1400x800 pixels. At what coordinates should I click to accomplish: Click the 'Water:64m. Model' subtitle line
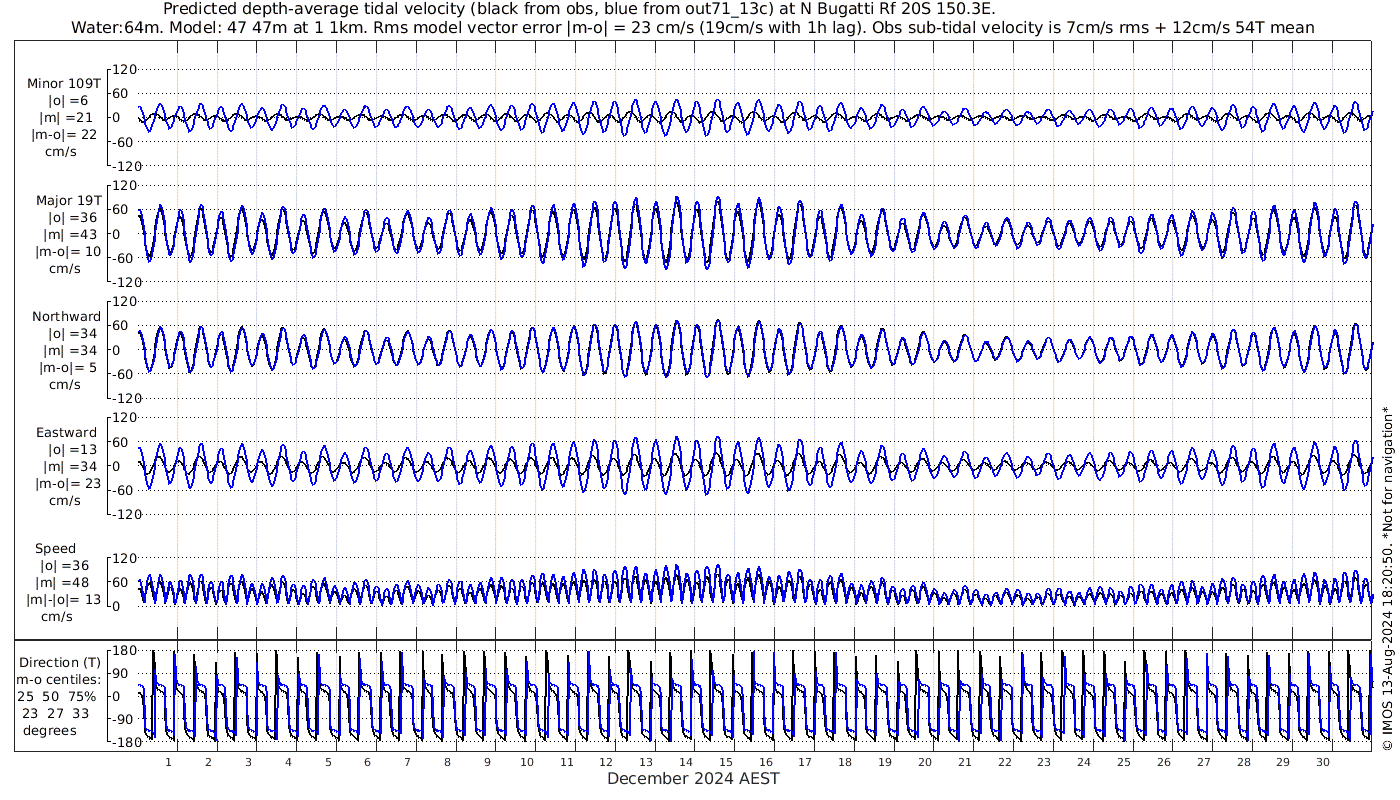[692, 27]
